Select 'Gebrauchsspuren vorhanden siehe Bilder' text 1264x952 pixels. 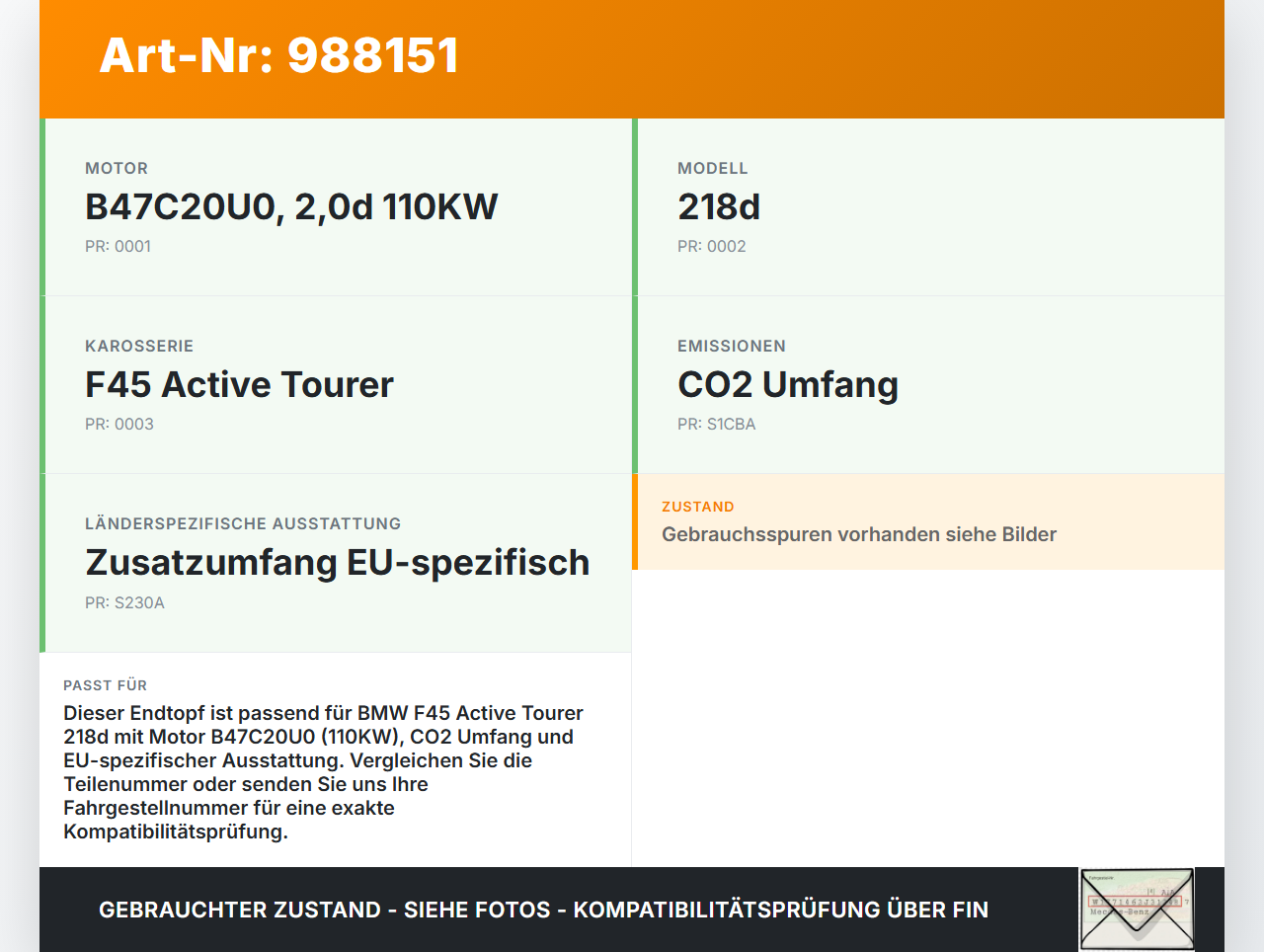[859, 535]
